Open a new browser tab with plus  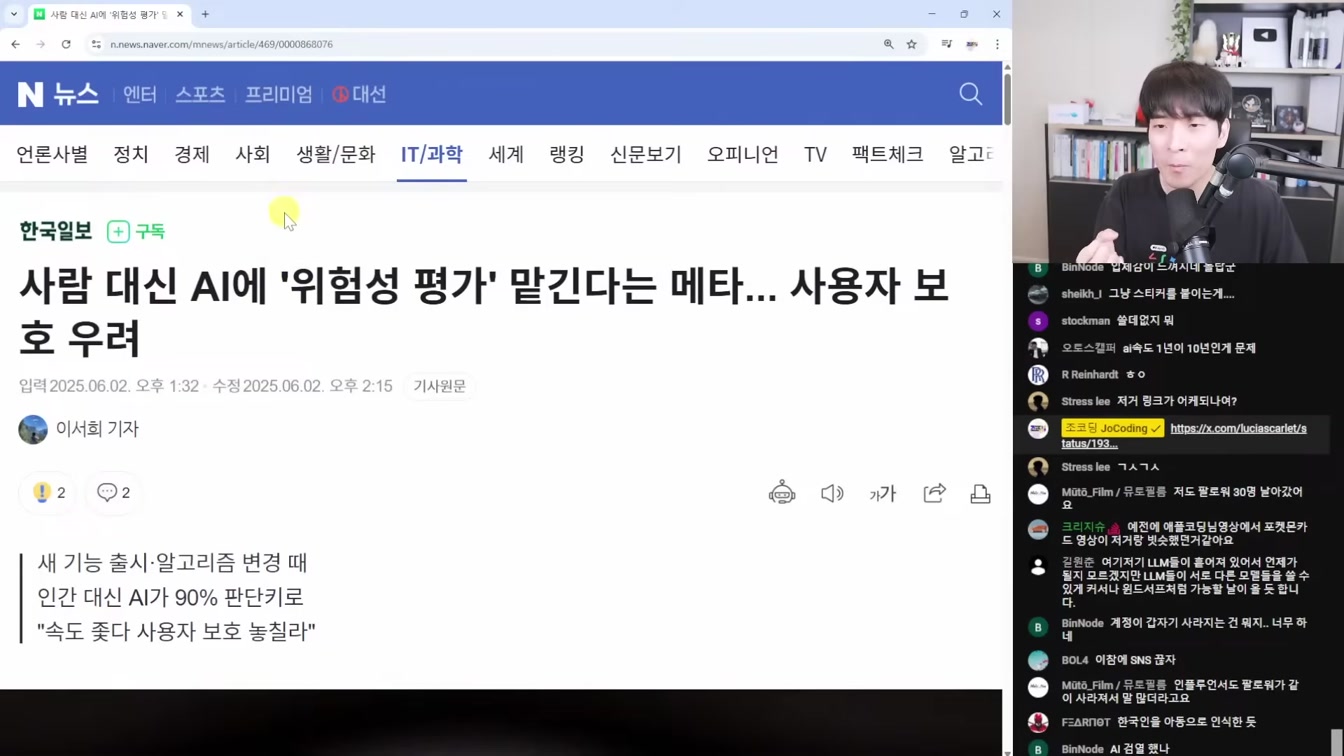(x=205, y=14)
